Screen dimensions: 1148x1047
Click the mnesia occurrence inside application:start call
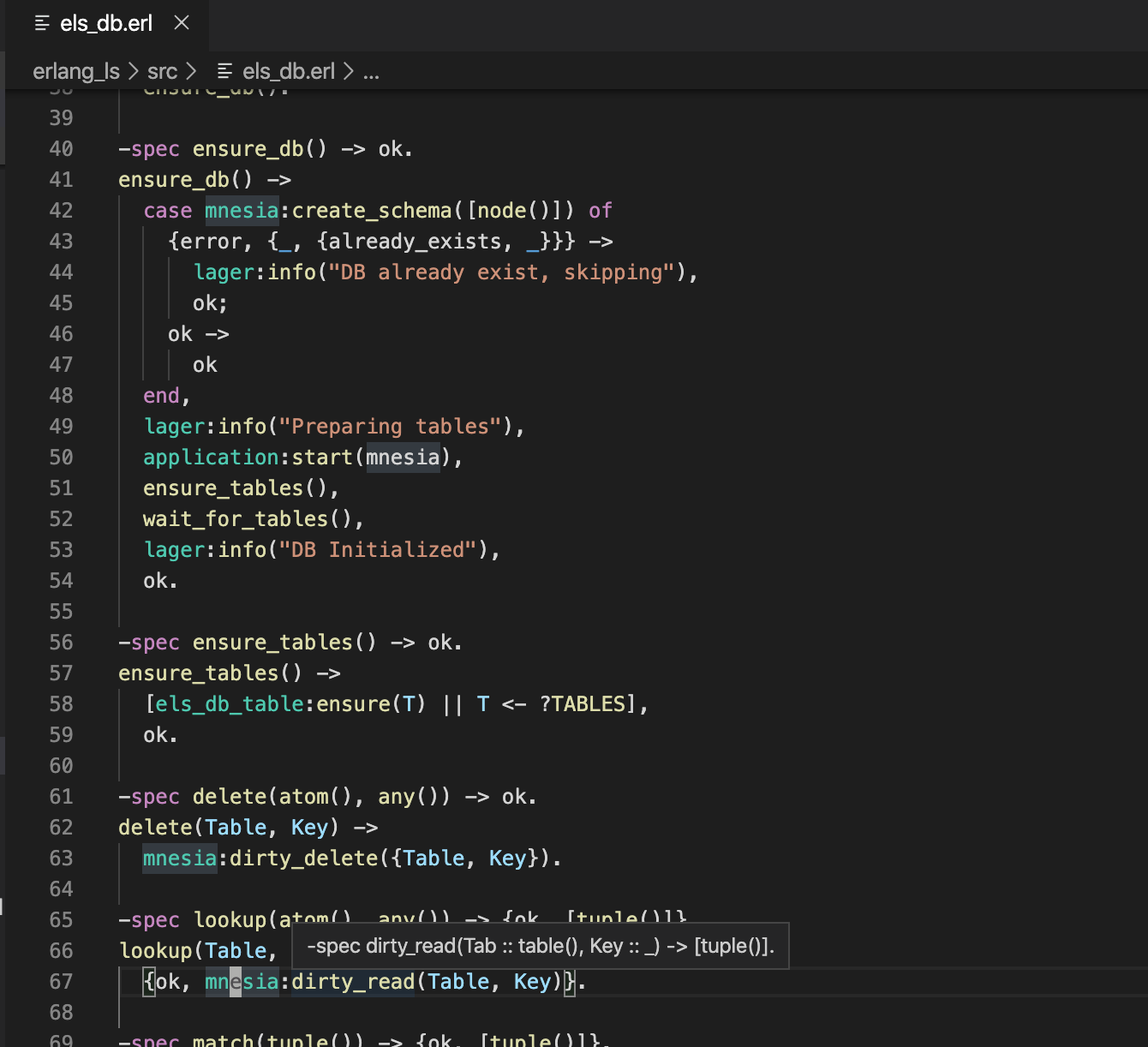click(403, 457)
